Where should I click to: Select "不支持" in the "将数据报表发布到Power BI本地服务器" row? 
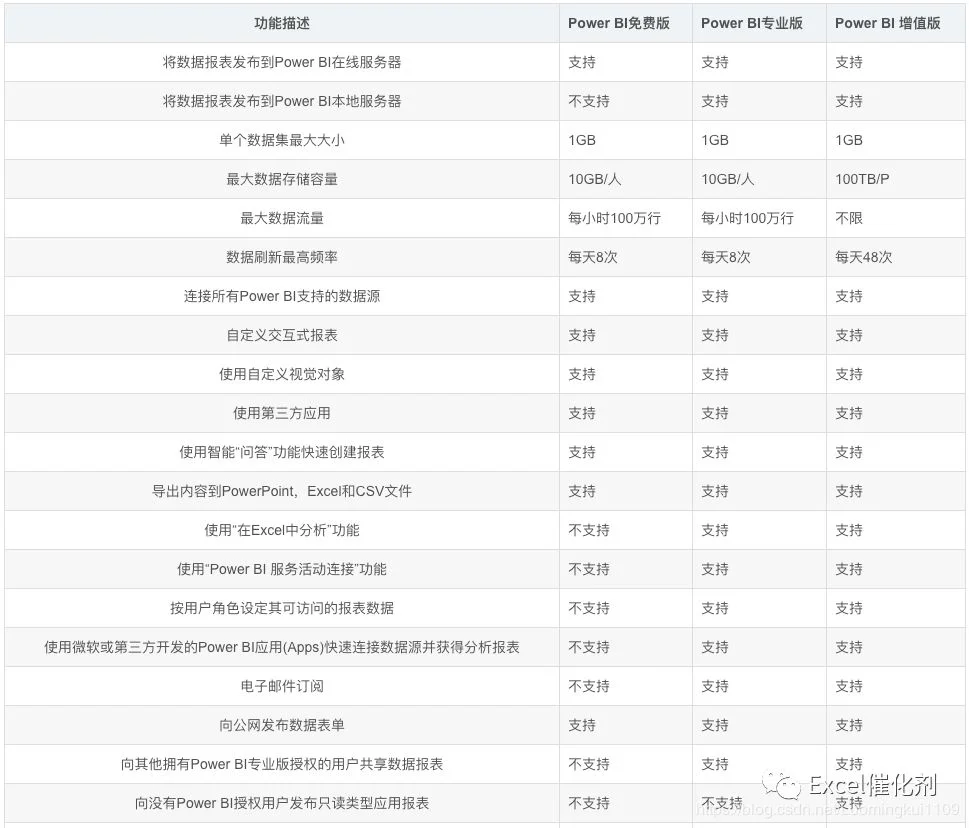coord(589,101)
